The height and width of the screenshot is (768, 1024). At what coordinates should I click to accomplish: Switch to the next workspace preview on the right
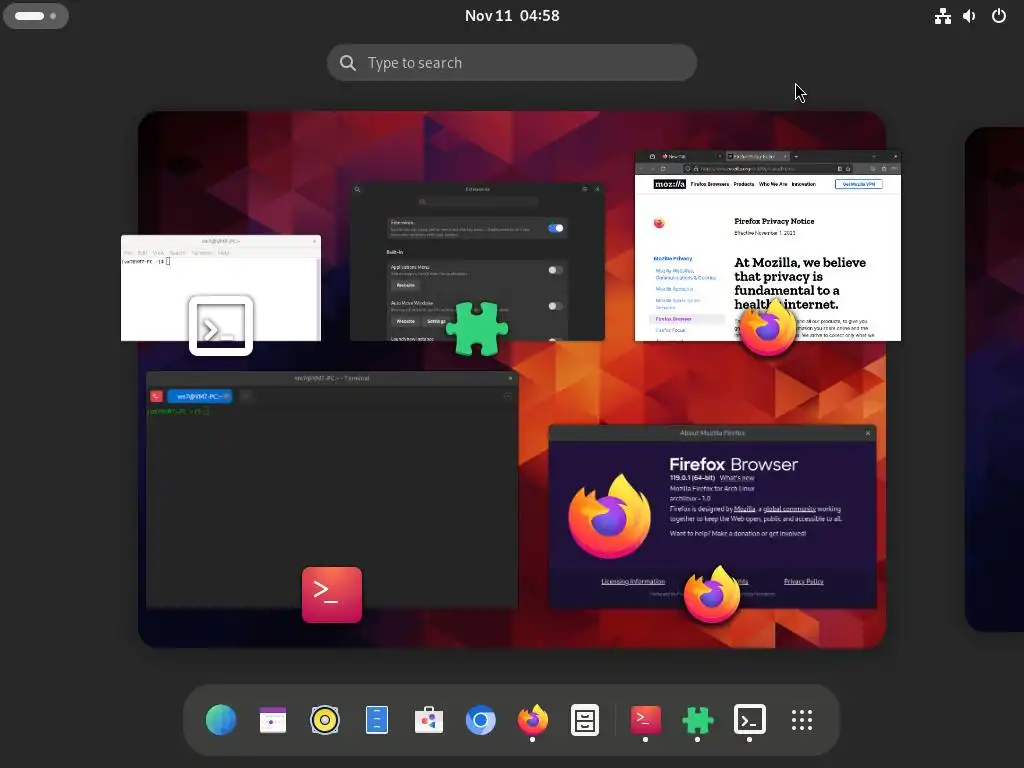pos(994,379)
